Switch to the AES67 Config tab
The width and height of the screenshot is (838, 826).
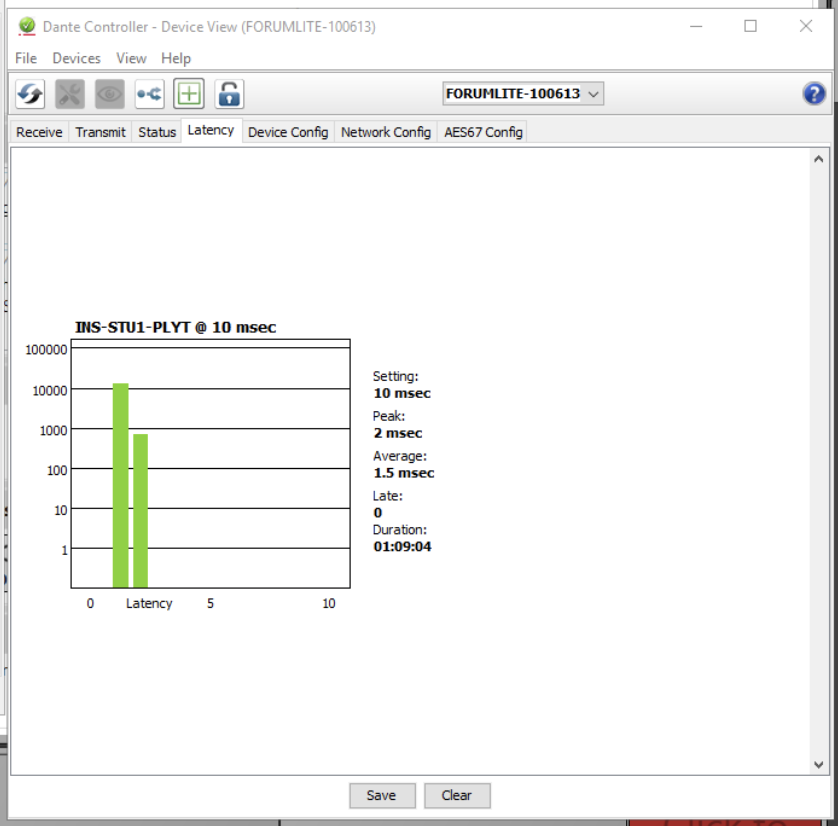tap(483, 132)
